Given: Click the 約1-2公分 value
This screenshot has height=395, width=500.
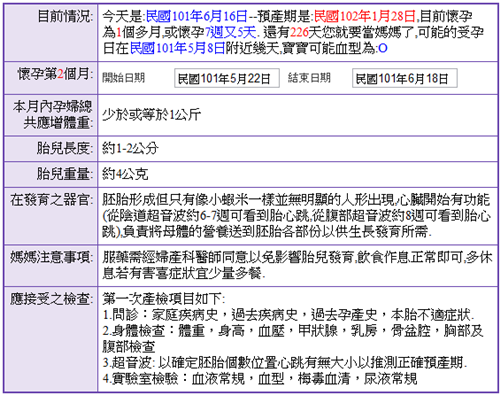Looking at the screenshot, I should click(130, 148).
